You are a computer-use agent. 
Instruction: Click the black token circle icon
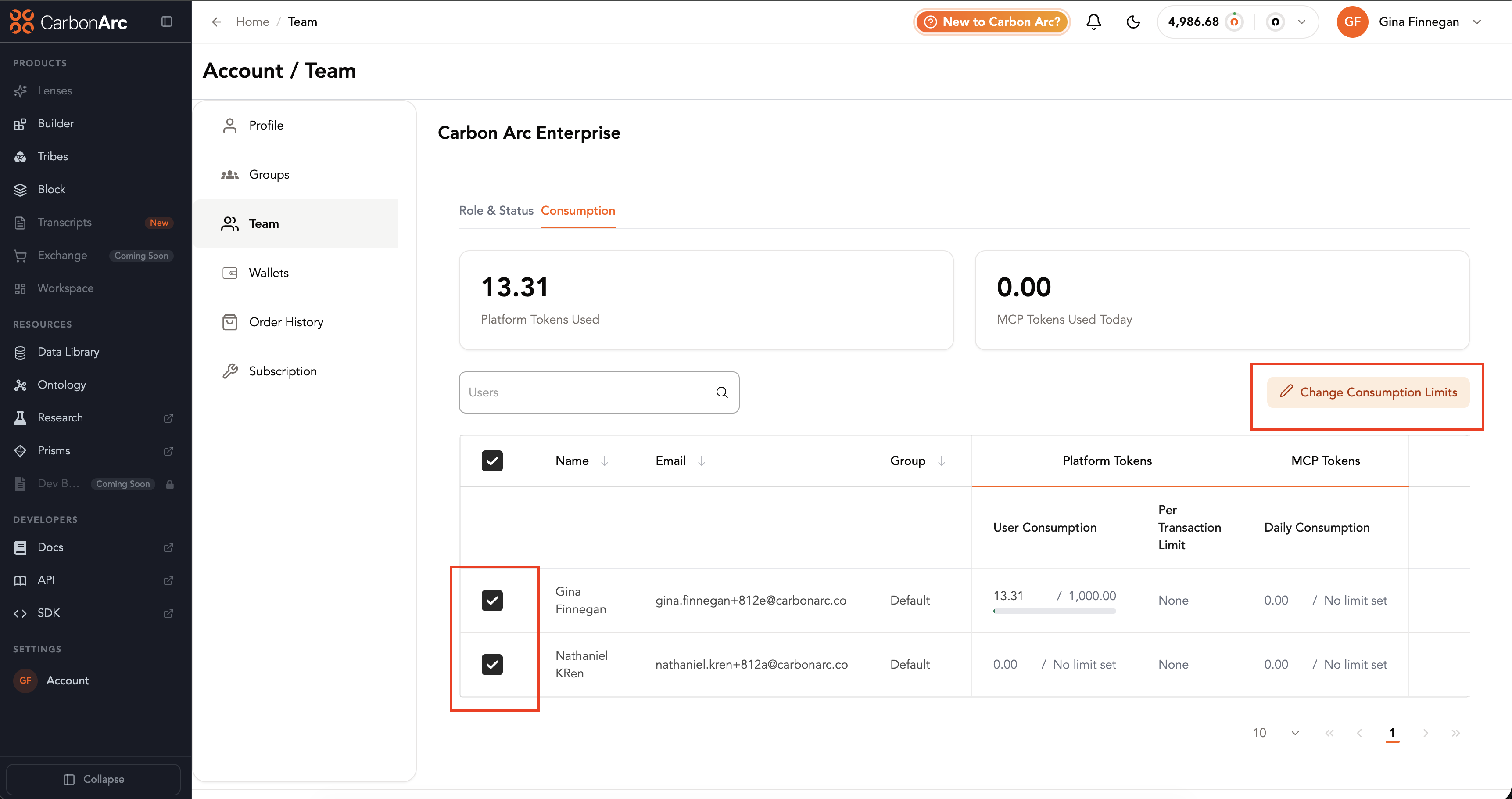(x=1275, y=22)
